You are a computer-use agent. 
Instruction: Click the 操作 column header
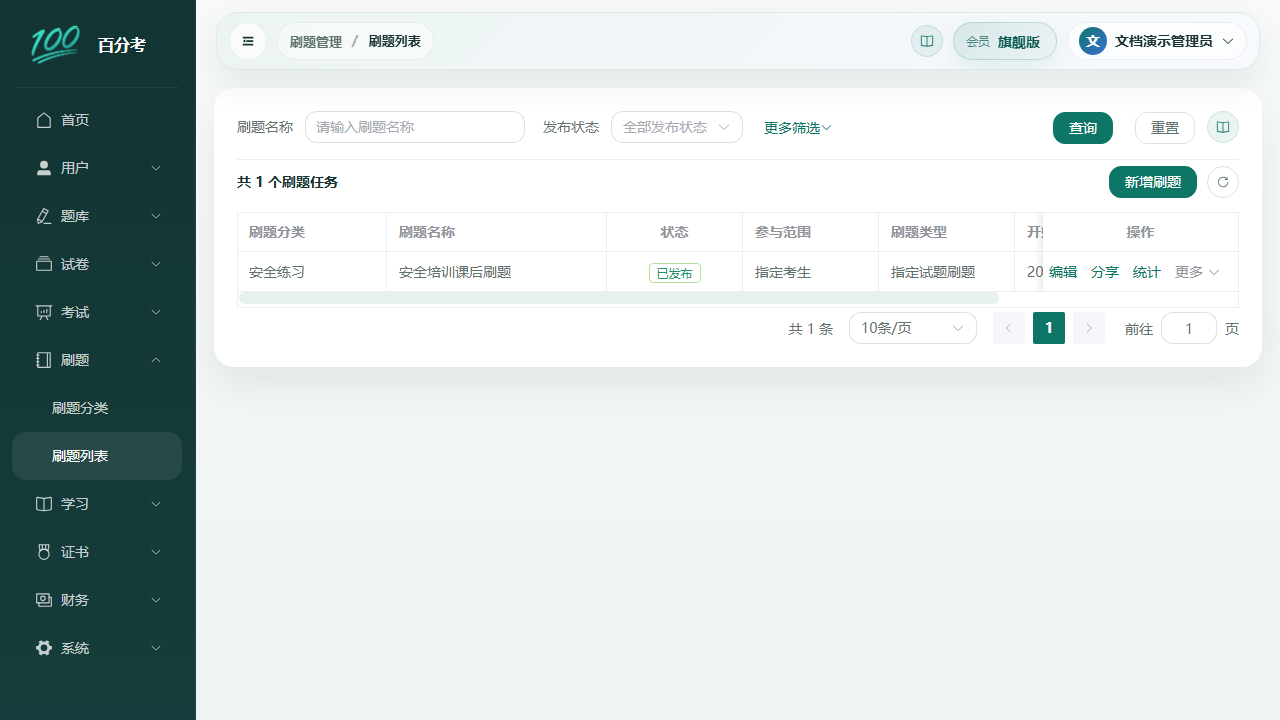[1140, 232]
